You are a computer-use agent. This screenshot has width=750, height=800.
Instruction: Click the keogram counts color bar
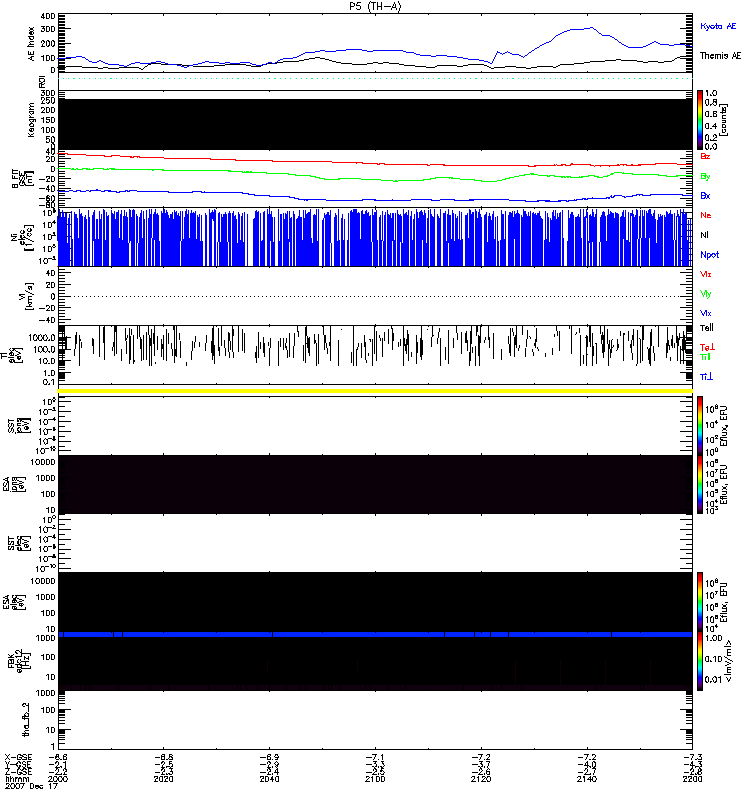pos(700,120)
